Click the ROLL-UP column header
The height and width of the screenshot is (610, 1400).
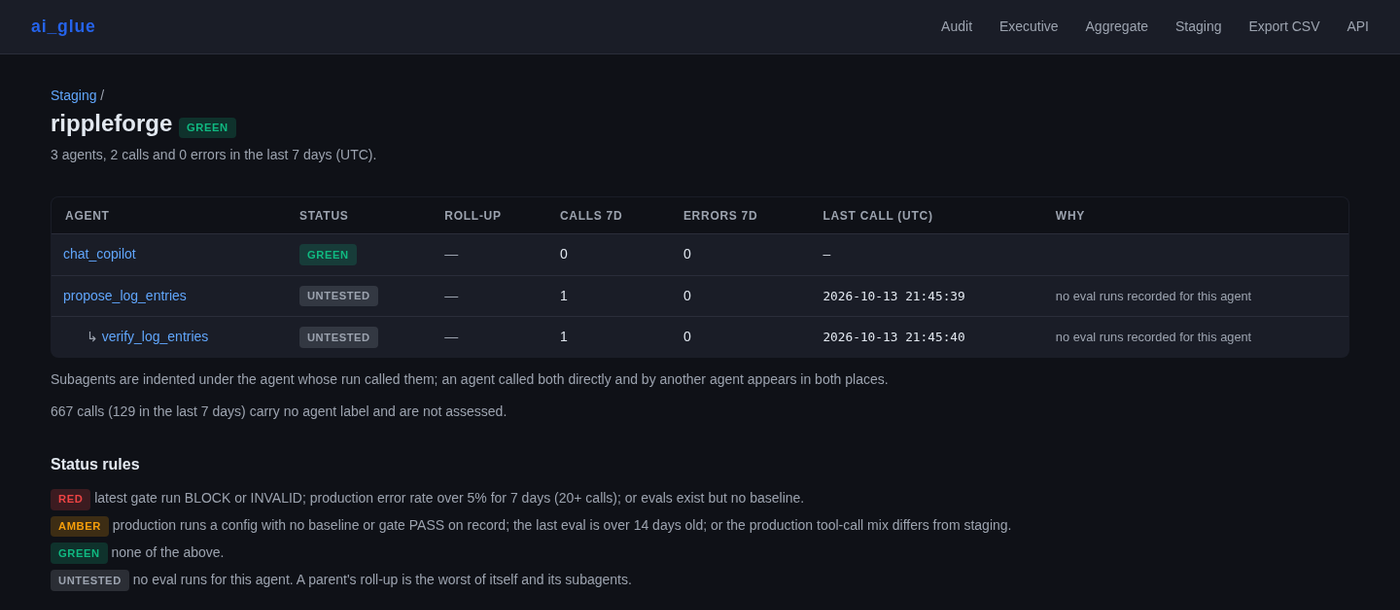click(472, 216)
